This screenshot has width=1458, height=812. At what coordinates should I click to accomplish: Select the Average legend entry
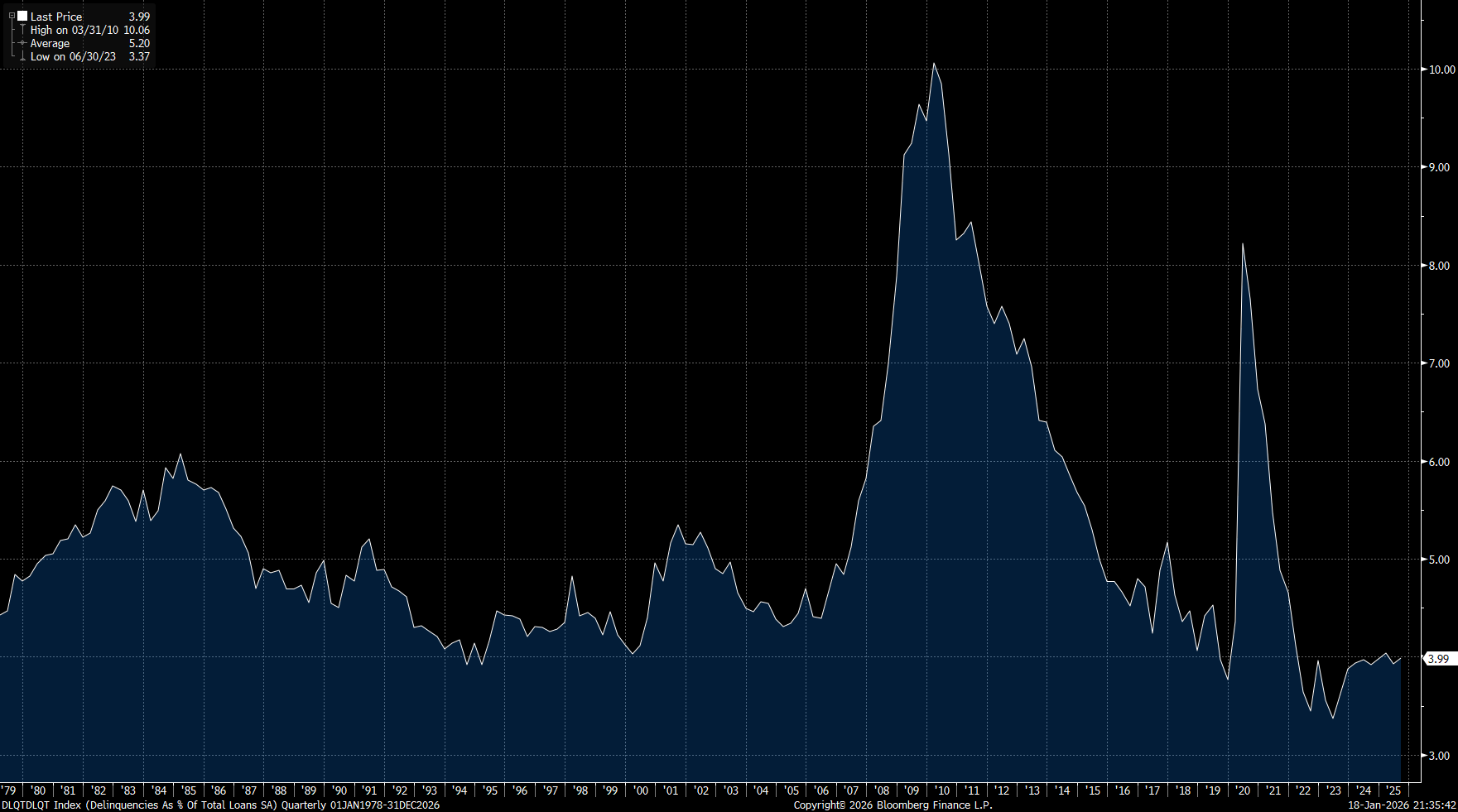coord(50,43)
